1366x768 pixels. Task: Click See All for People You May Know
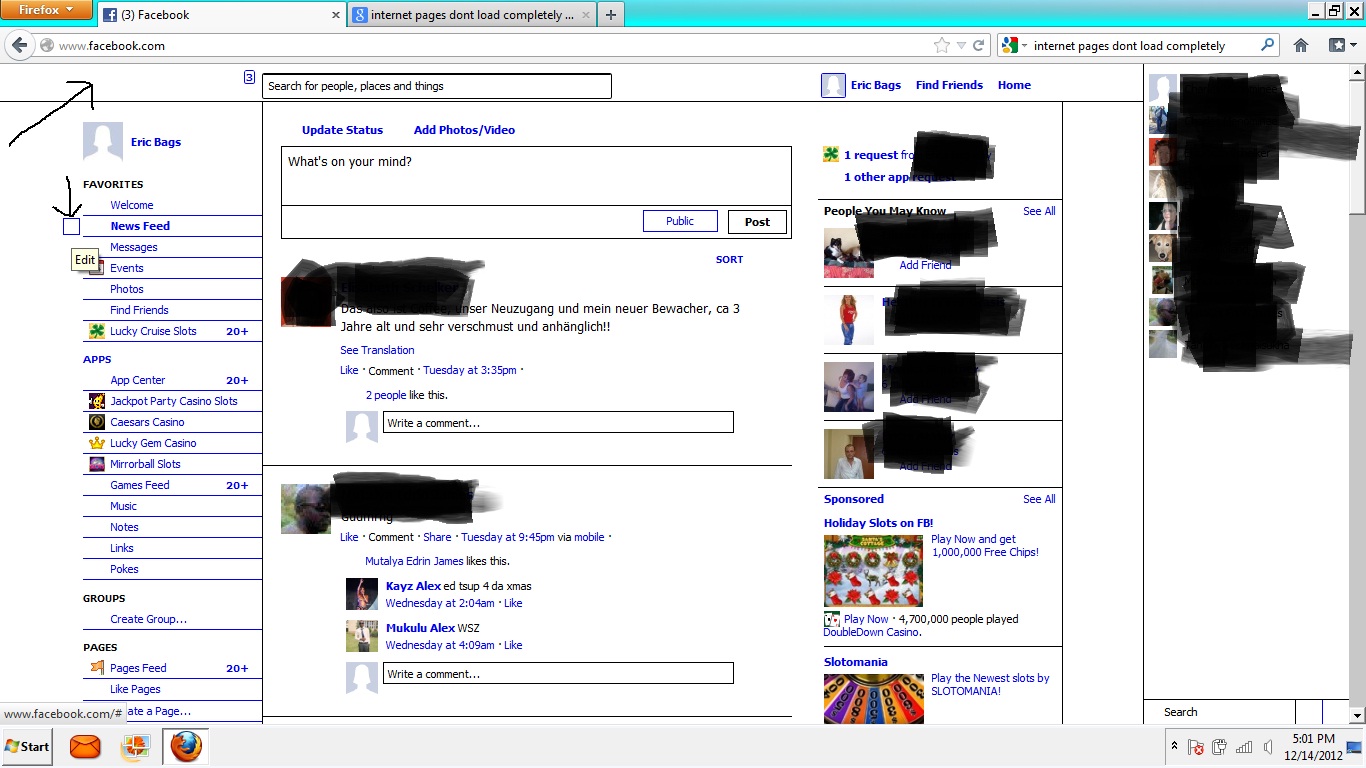click(x=1039, y=211)
